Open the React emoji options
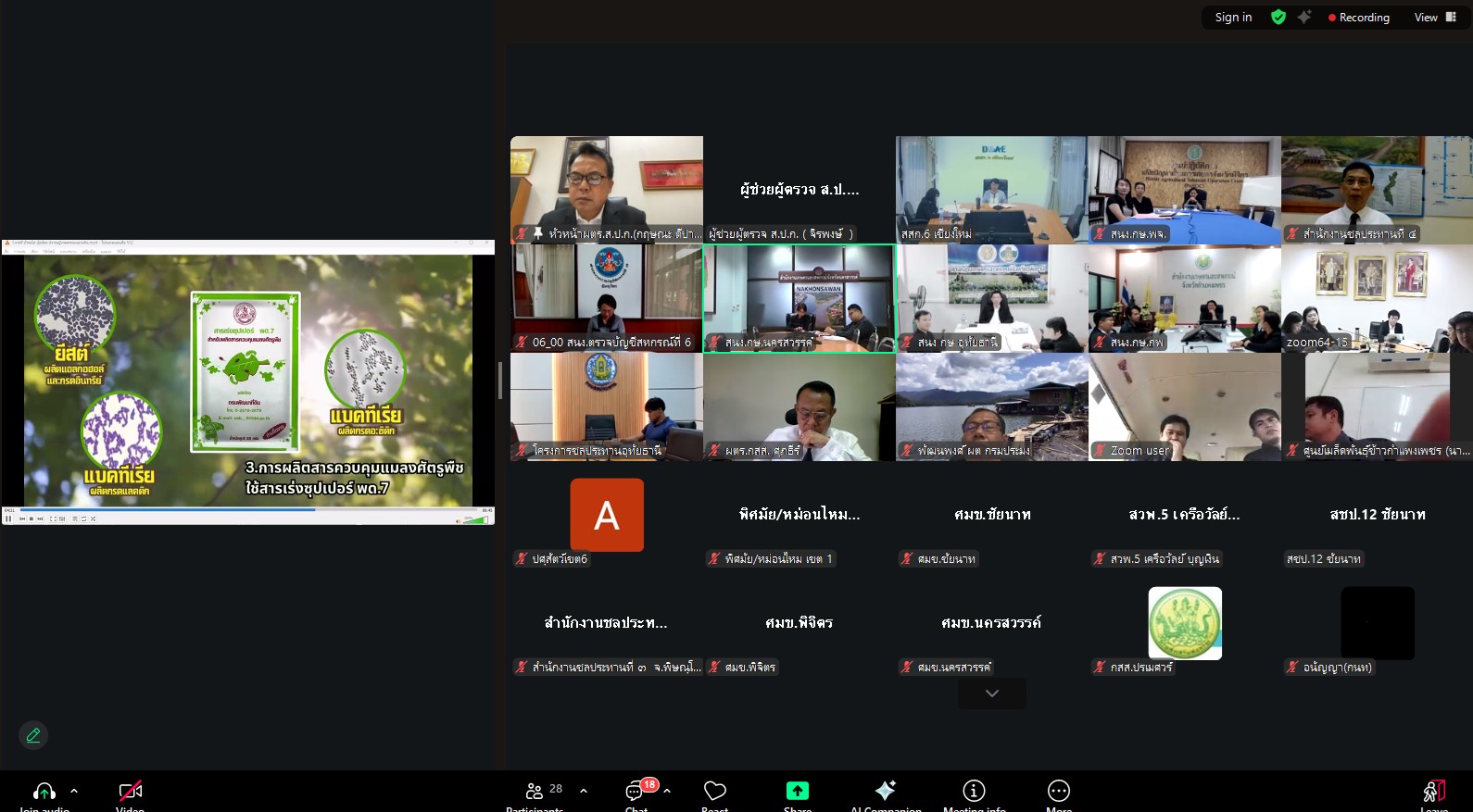Image resolution: width=1473 pixels, height=812 pixels. click(x=714, y=793)
